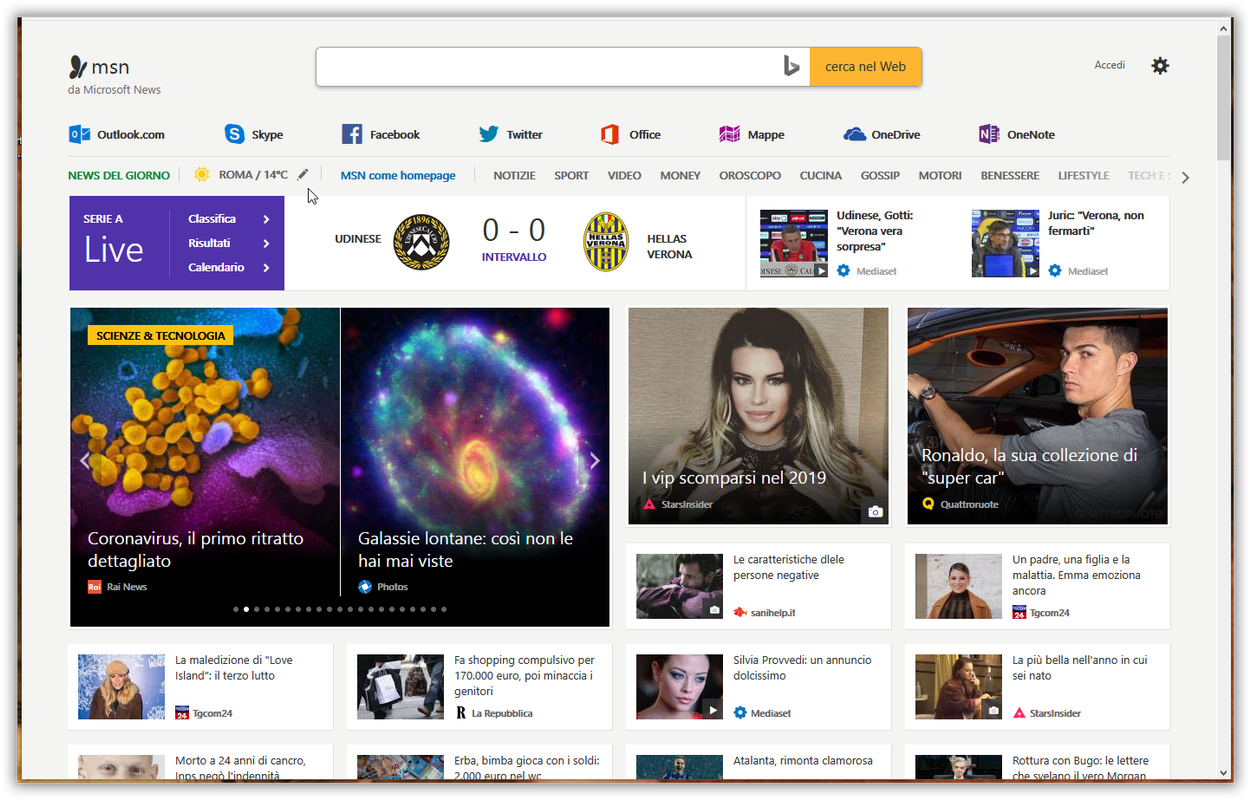The width and height of the screenshot is (1251, 800).
Task: Open the Skype shortcut icon
Action: coord(234,134)
